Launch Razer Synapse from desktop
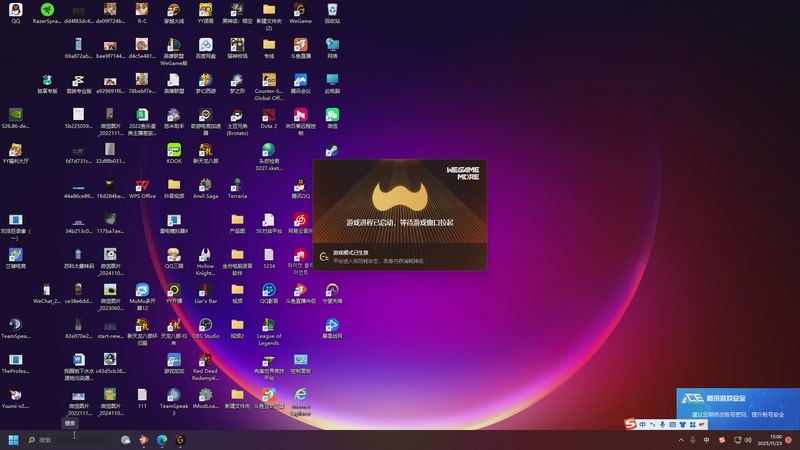 tap(47, 13)
